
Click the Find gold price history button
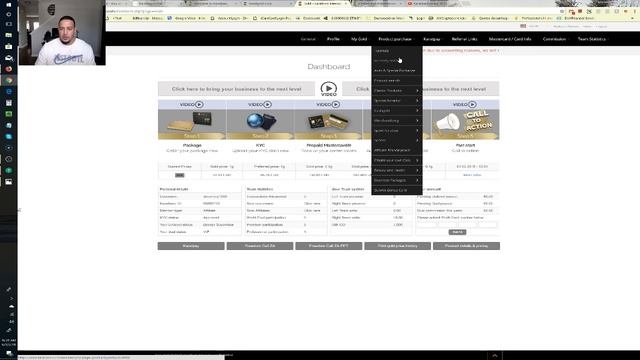(x=398, y=246)
